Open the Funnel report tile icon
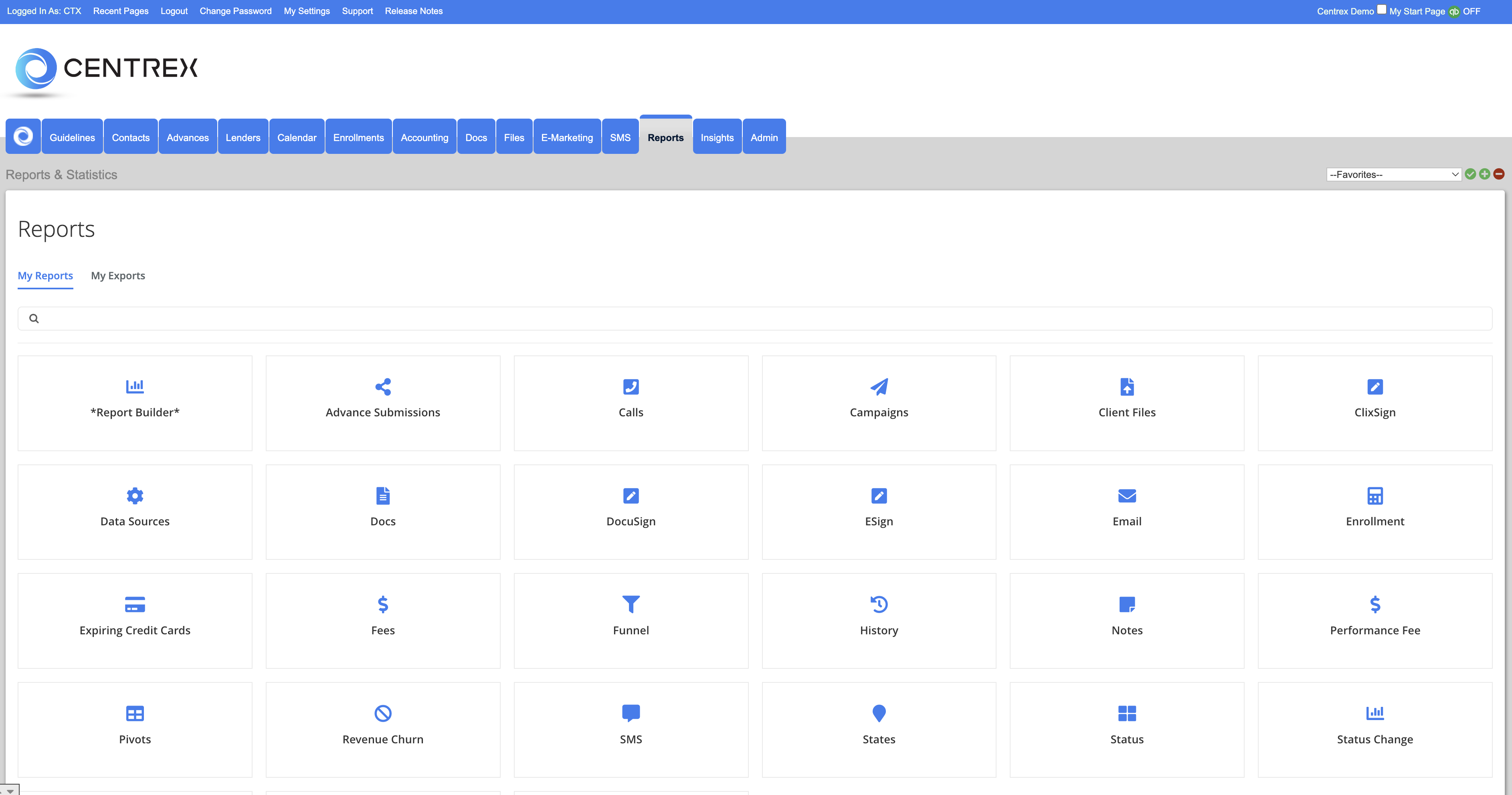1512x795 pixels. coord(631,604)
